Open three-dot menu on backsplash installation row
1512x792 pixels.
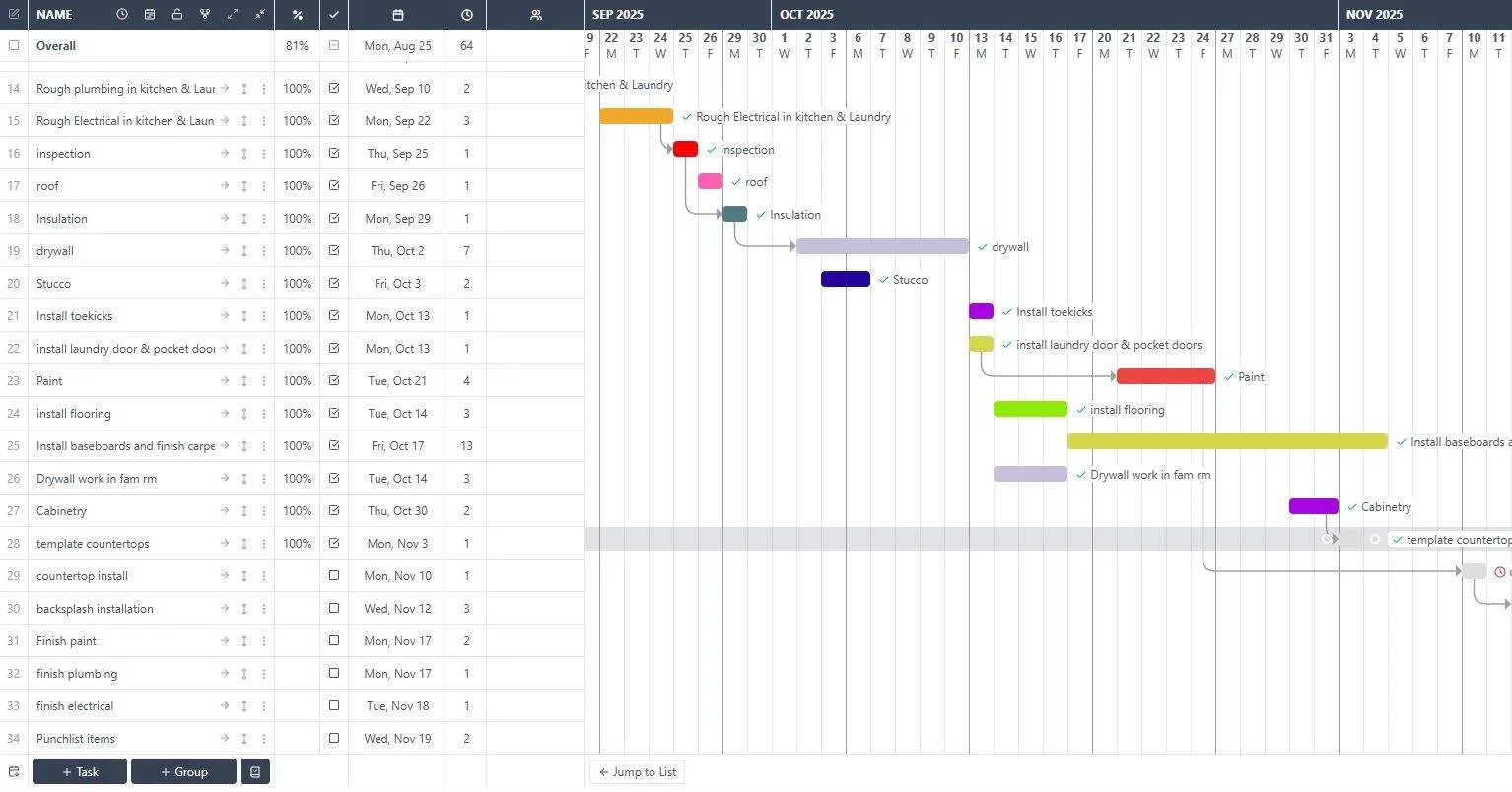click(x=264, y=608)
